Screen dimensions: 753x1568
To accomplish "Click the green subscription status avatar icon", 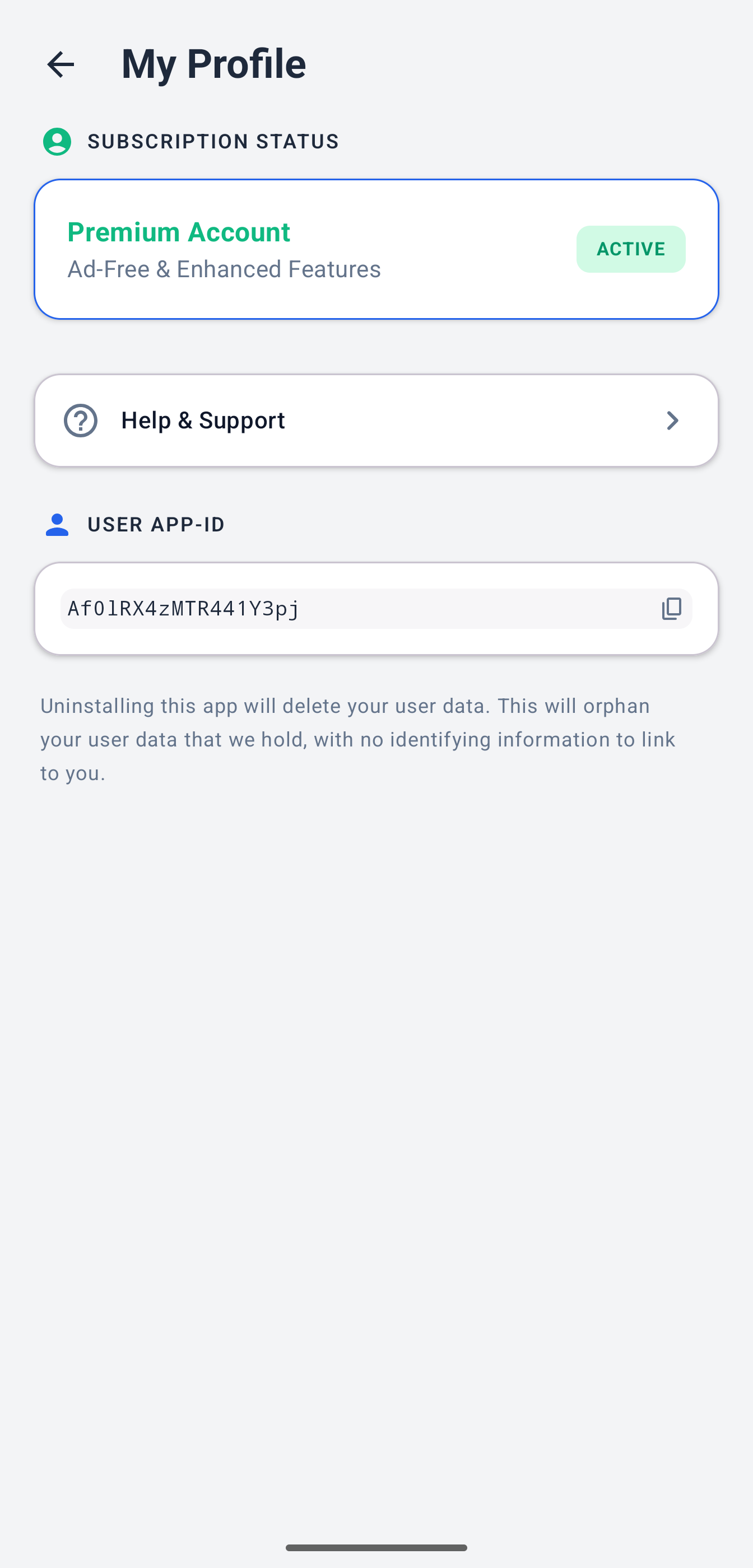I will coord(57,141).
